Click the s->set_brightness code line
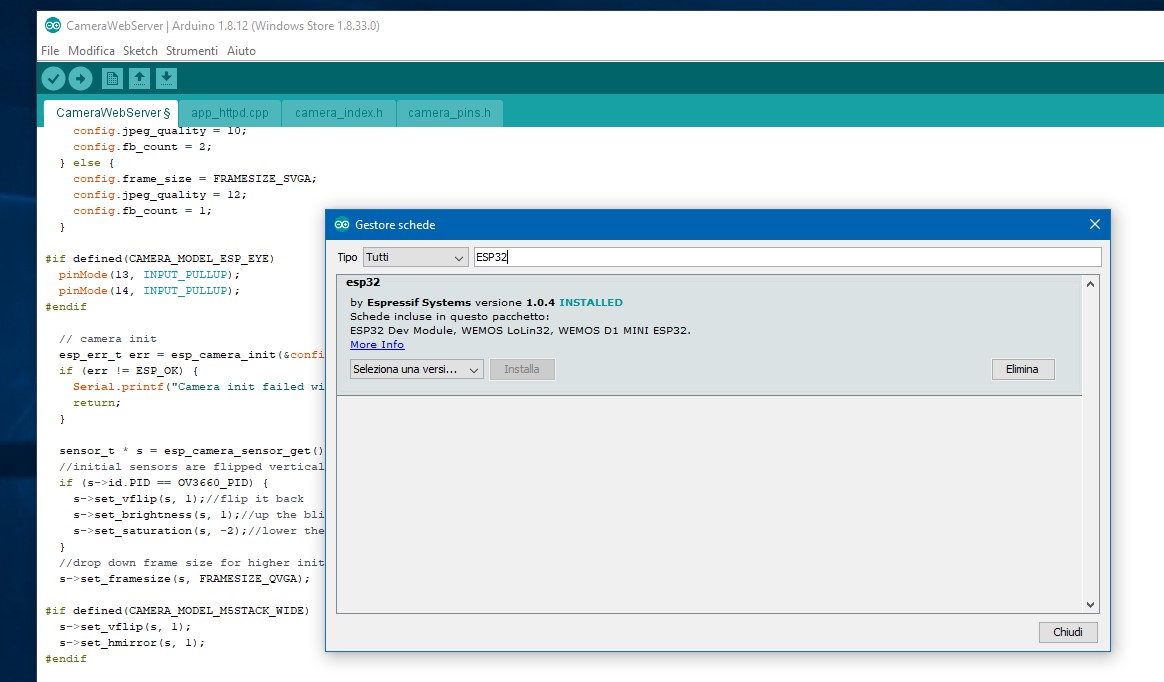 coord(198,515)
